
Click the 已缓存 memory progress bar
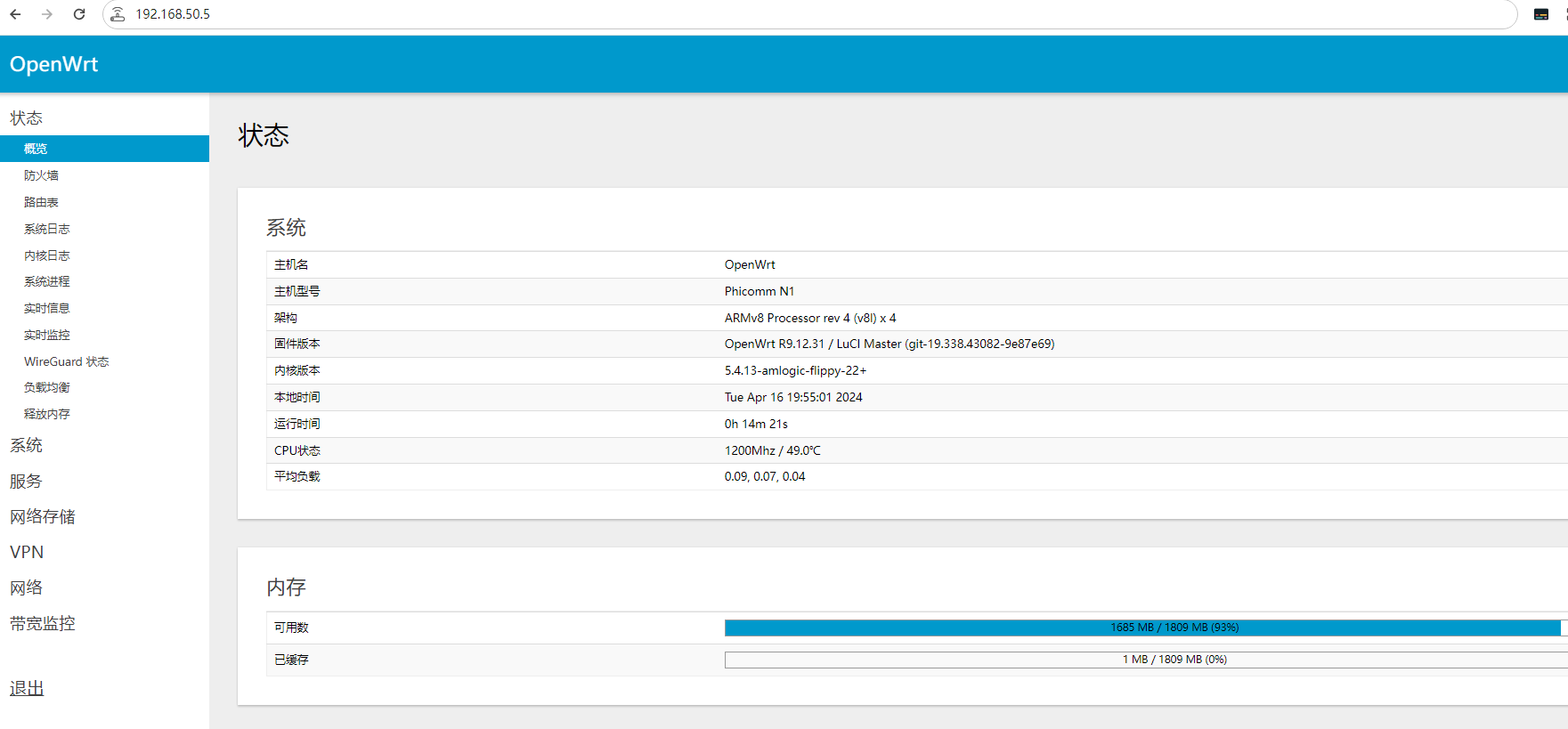pyautogui.click(x=1146, y=660)
